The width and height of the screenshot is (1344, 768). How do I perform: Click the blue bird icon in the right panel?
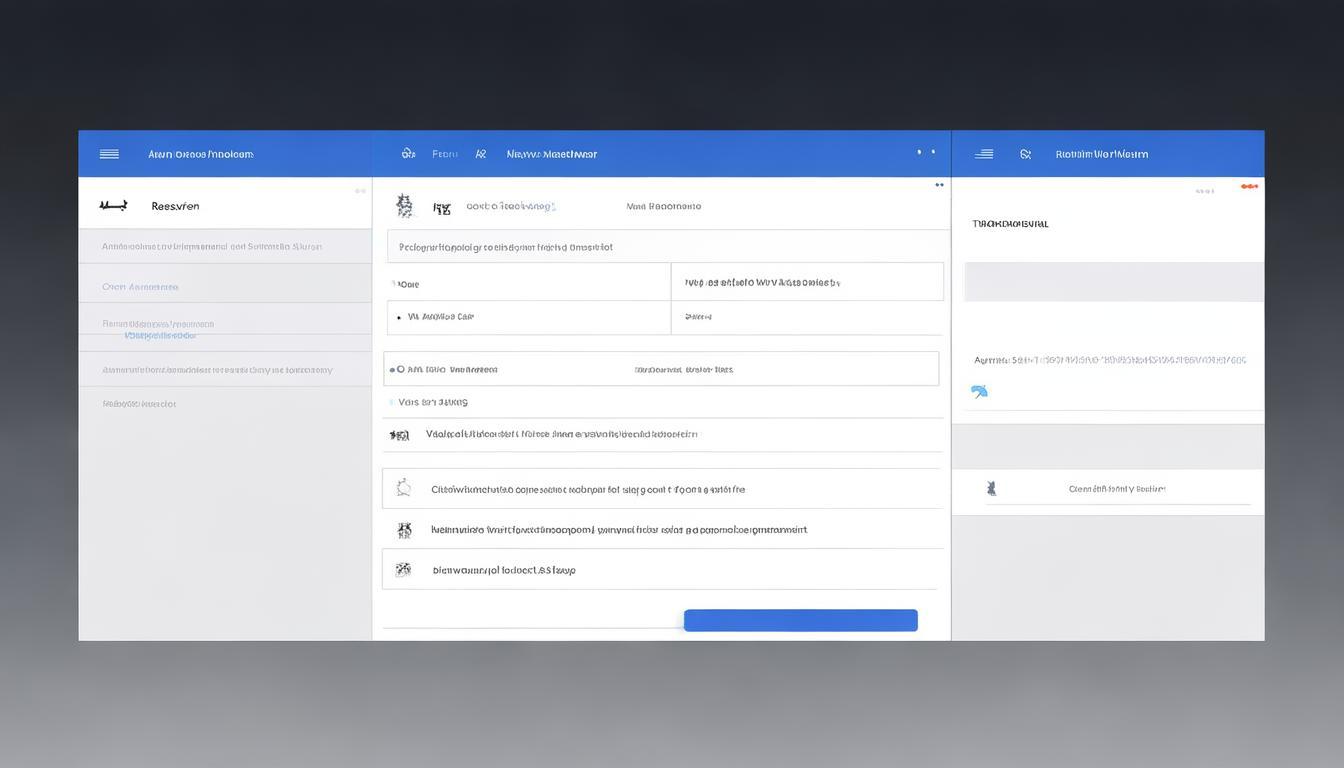click(x=979, y=392)
